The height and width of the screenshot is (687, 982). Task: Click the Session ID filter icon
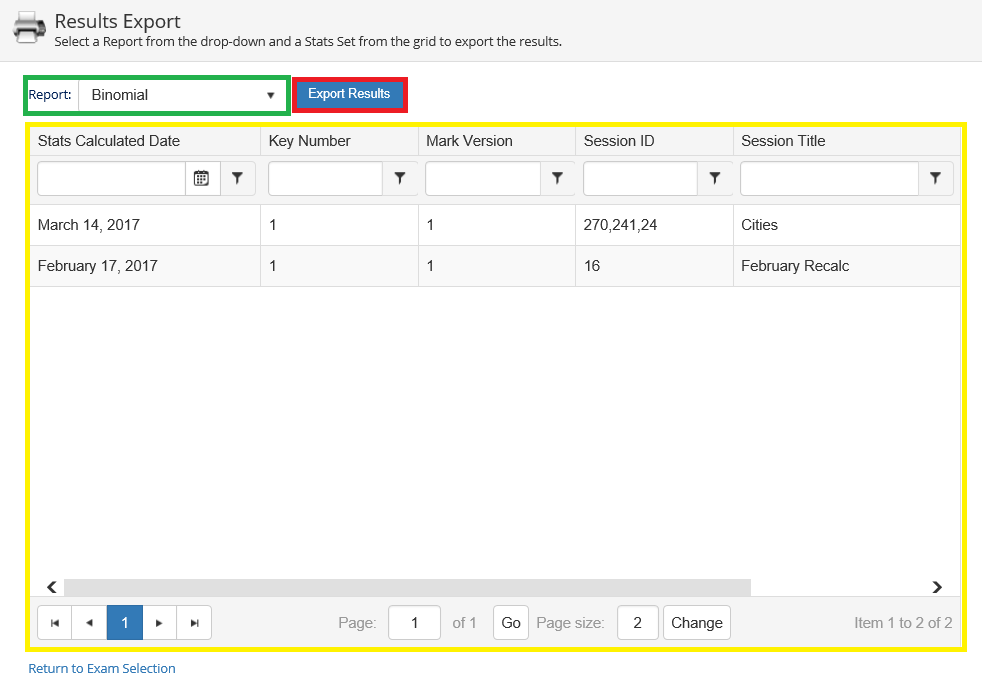(x=715, y=178)
